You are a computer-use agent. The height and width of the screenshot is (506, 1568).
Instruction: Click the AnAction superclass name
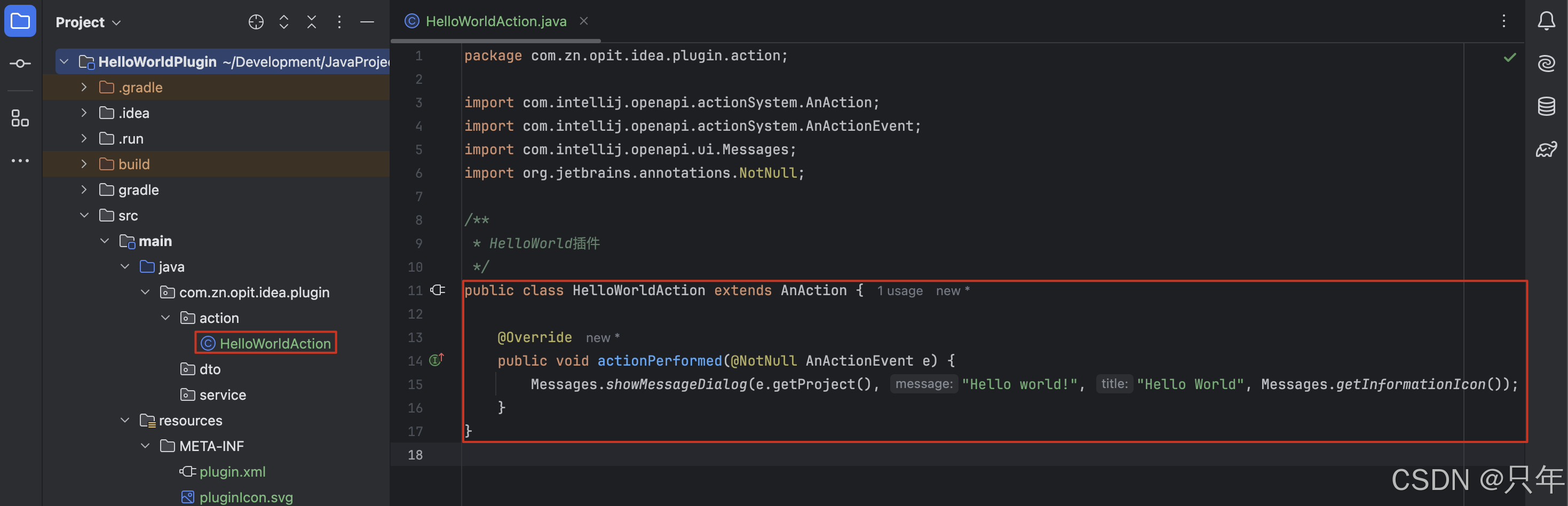point(814,290)
